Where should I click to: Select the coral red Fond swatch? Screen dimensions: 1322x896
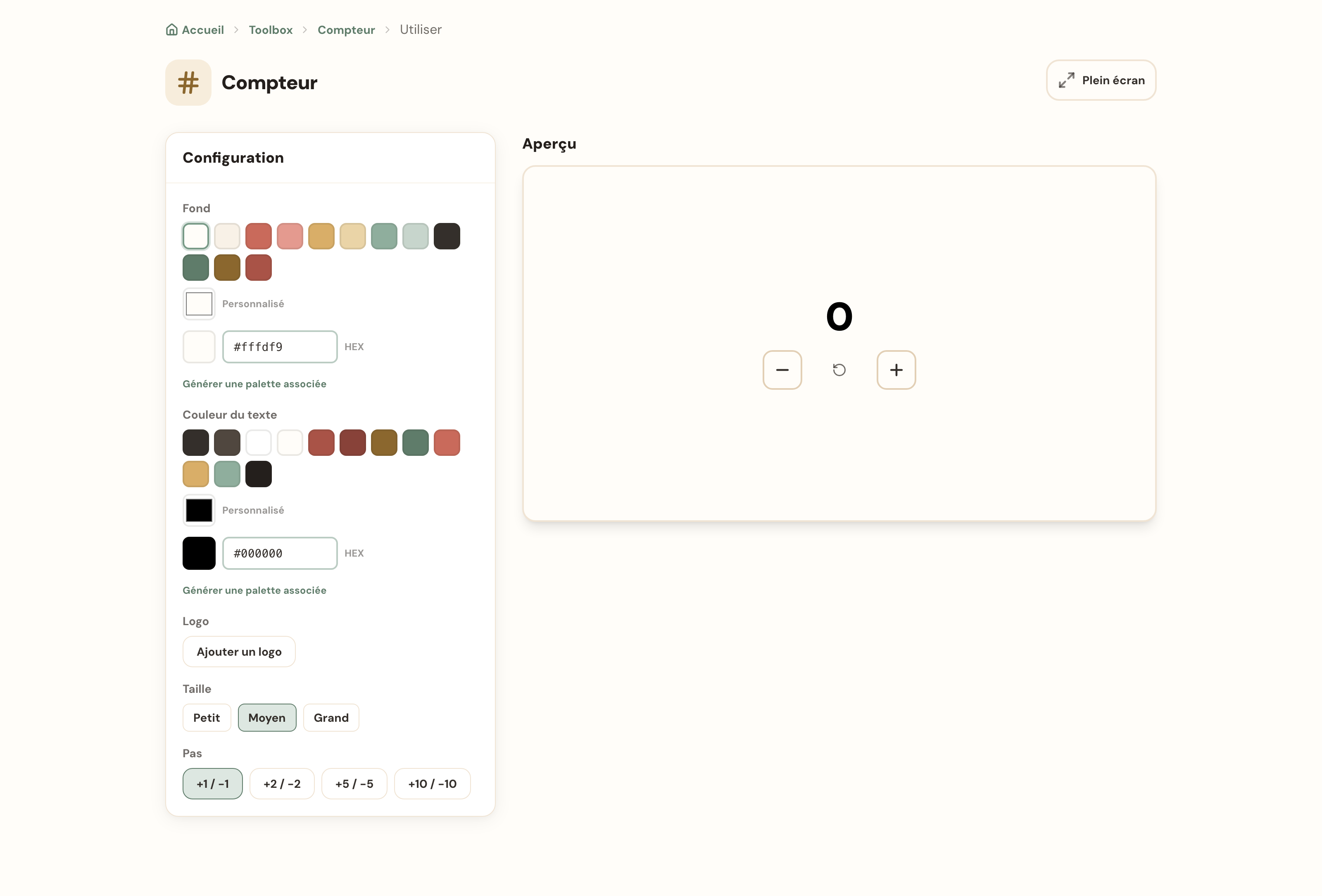point(258,236)
